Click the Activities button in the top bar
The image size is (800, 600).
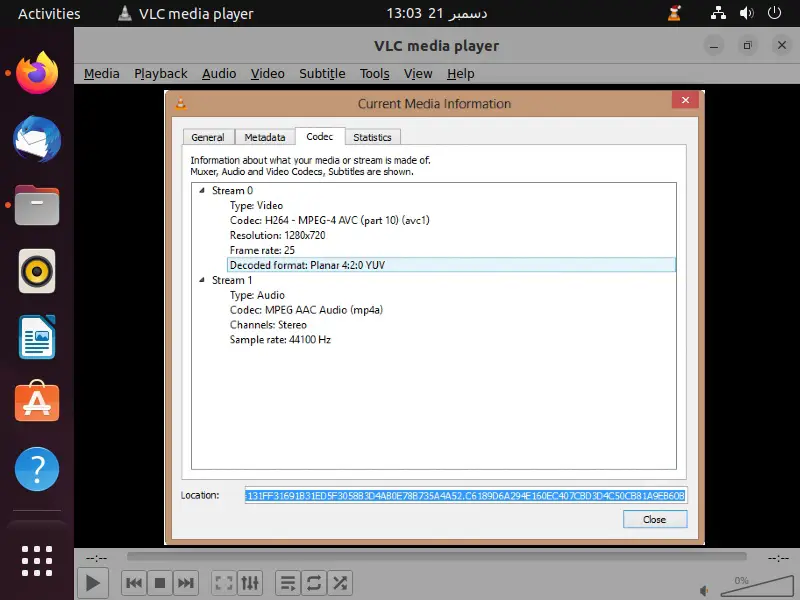click(49, 13)
